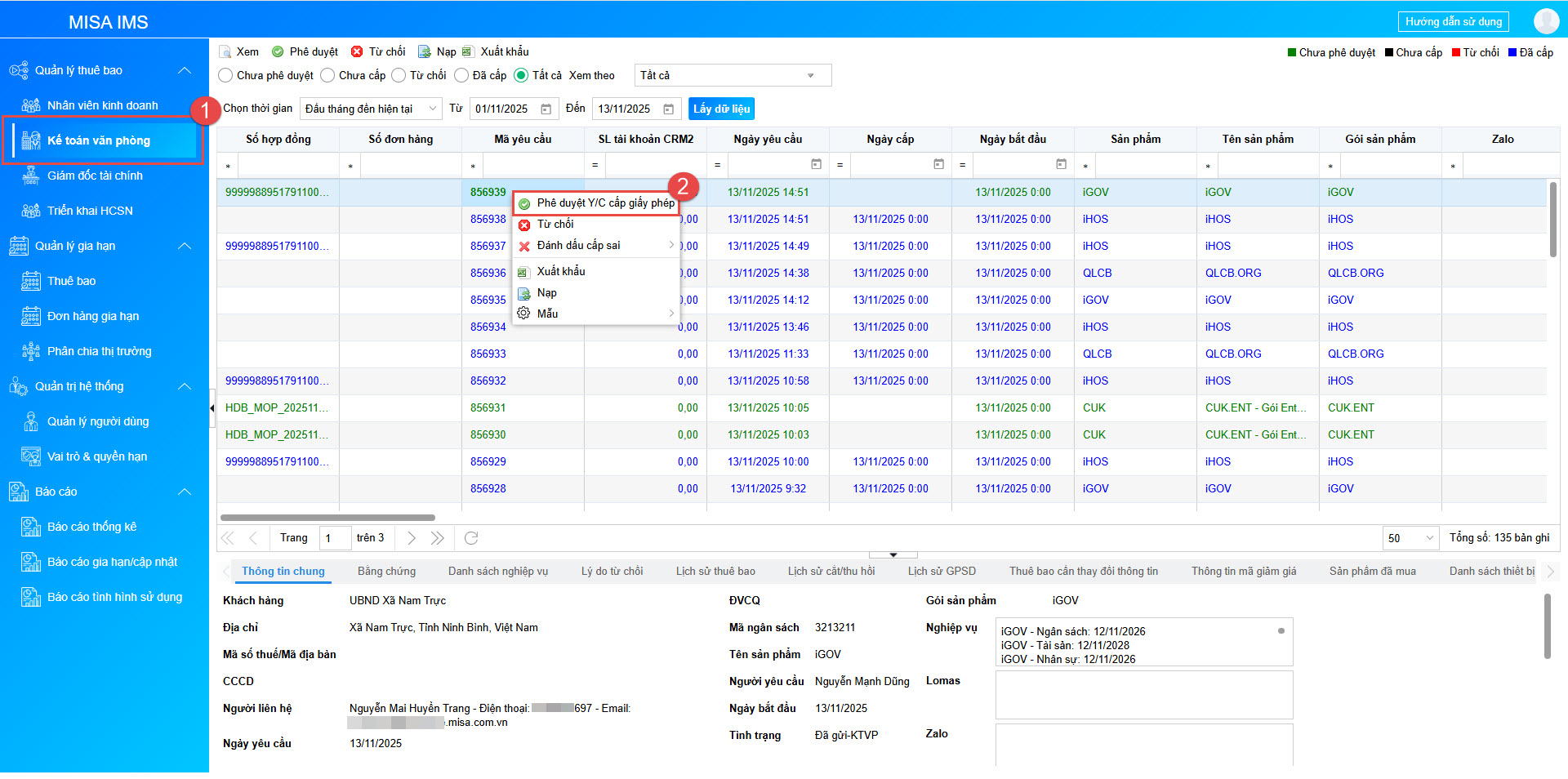The width and height of the screenshot is (1568, 779).
Task: Click the Xuất khẩu export icon in toolbar
Action: click(468, 51)
